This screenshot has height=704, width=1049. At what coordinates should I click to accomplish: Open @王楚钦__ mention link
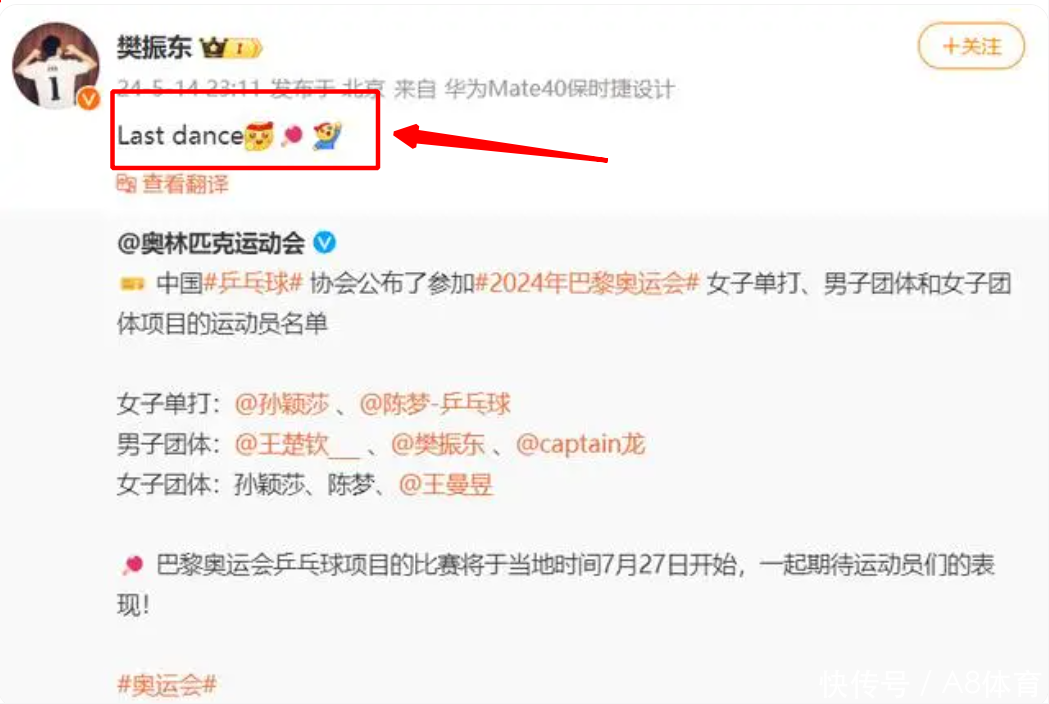pyautogui.click(x=297, y=444)
